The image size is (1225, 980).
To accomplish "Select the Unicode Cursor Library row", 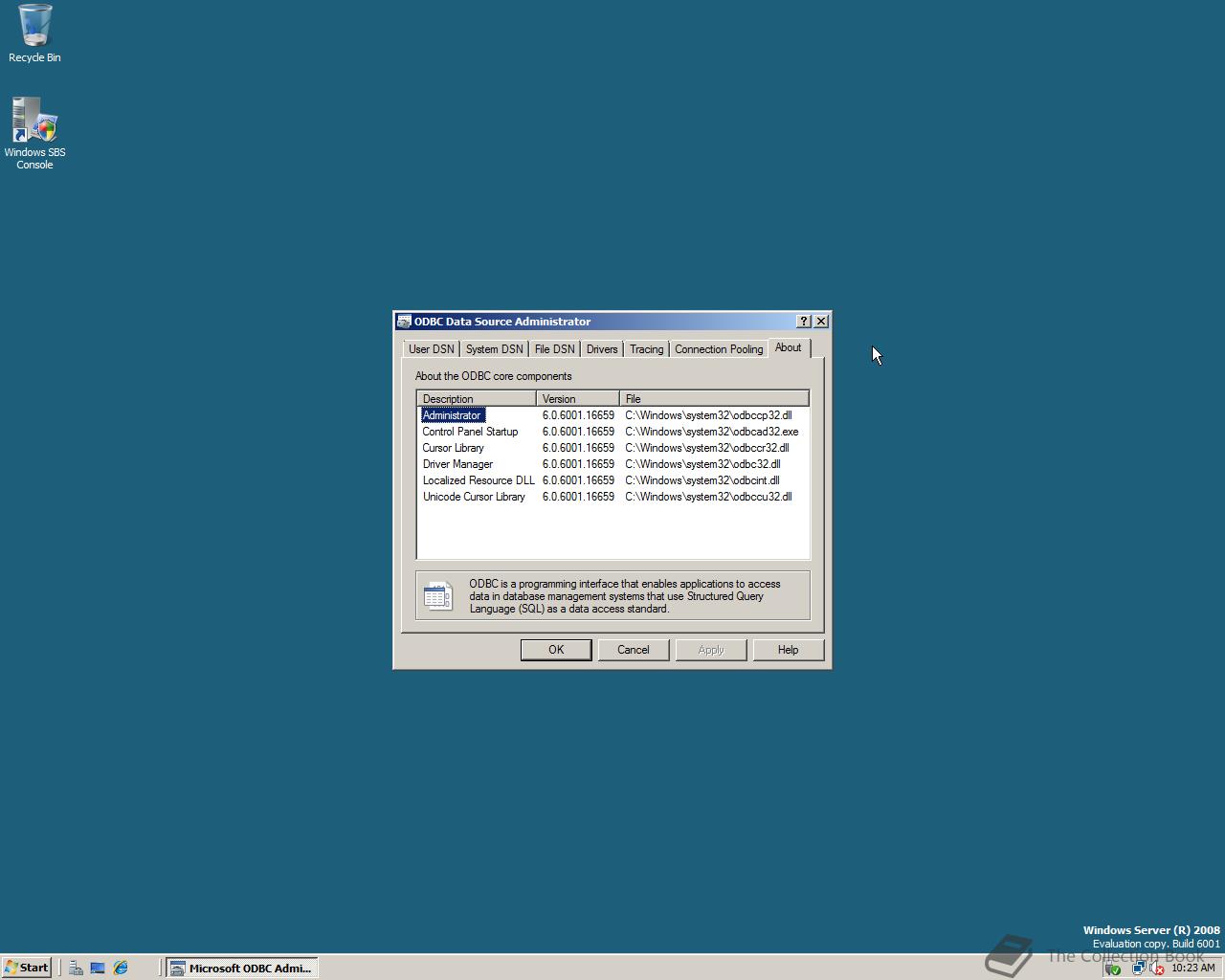I will pos(612,497).
